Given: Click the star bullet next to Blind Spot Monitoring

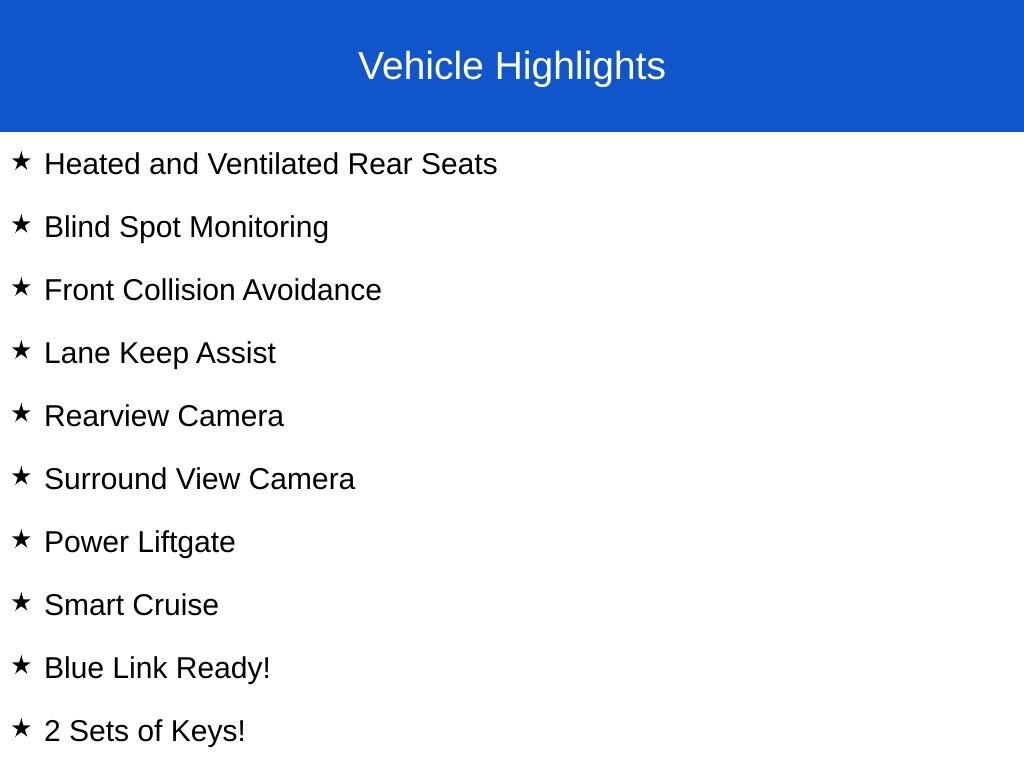Looking at the screenshot, I should (x=22, y=224).
